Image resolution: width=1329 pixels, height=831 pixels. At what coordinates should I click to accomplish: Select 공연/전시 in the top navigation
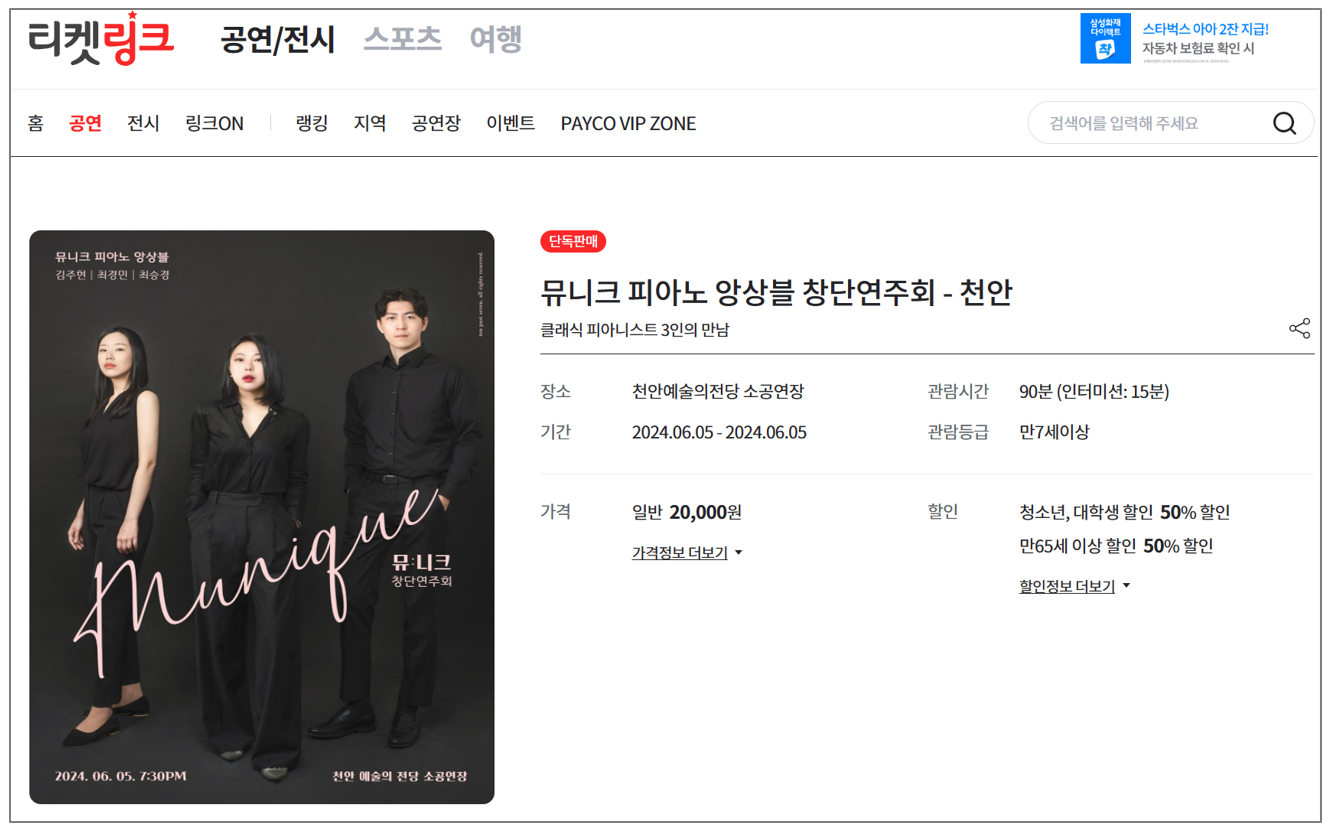pyautogui.click(x=276, y=38)
